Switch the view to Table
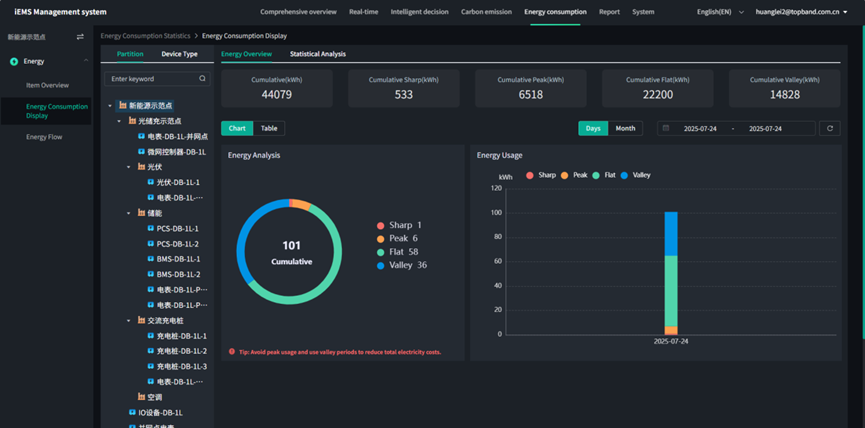865x428 pixels. pos(269,128)
